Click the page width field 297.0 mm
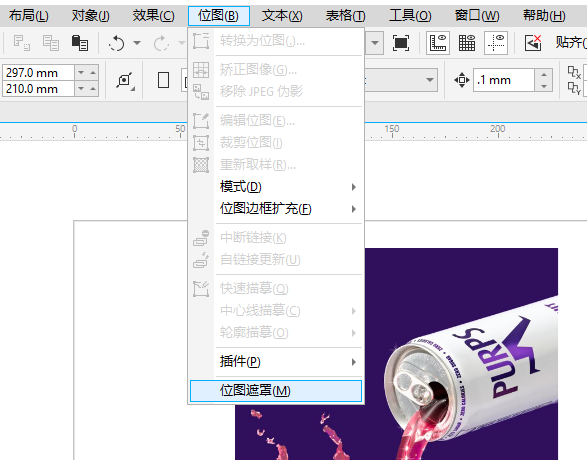The image size is (587, 460). (x=38, y=73)
